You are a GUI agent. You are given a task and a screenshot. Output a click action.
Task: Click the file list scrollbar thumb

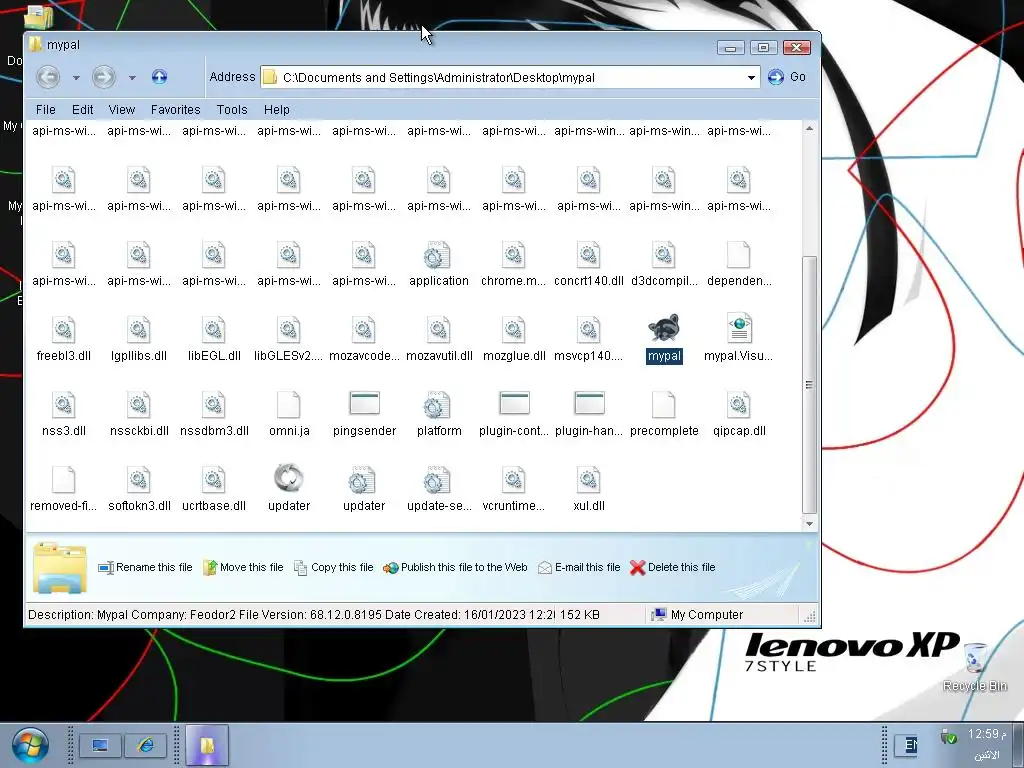[x=809, y=385]
